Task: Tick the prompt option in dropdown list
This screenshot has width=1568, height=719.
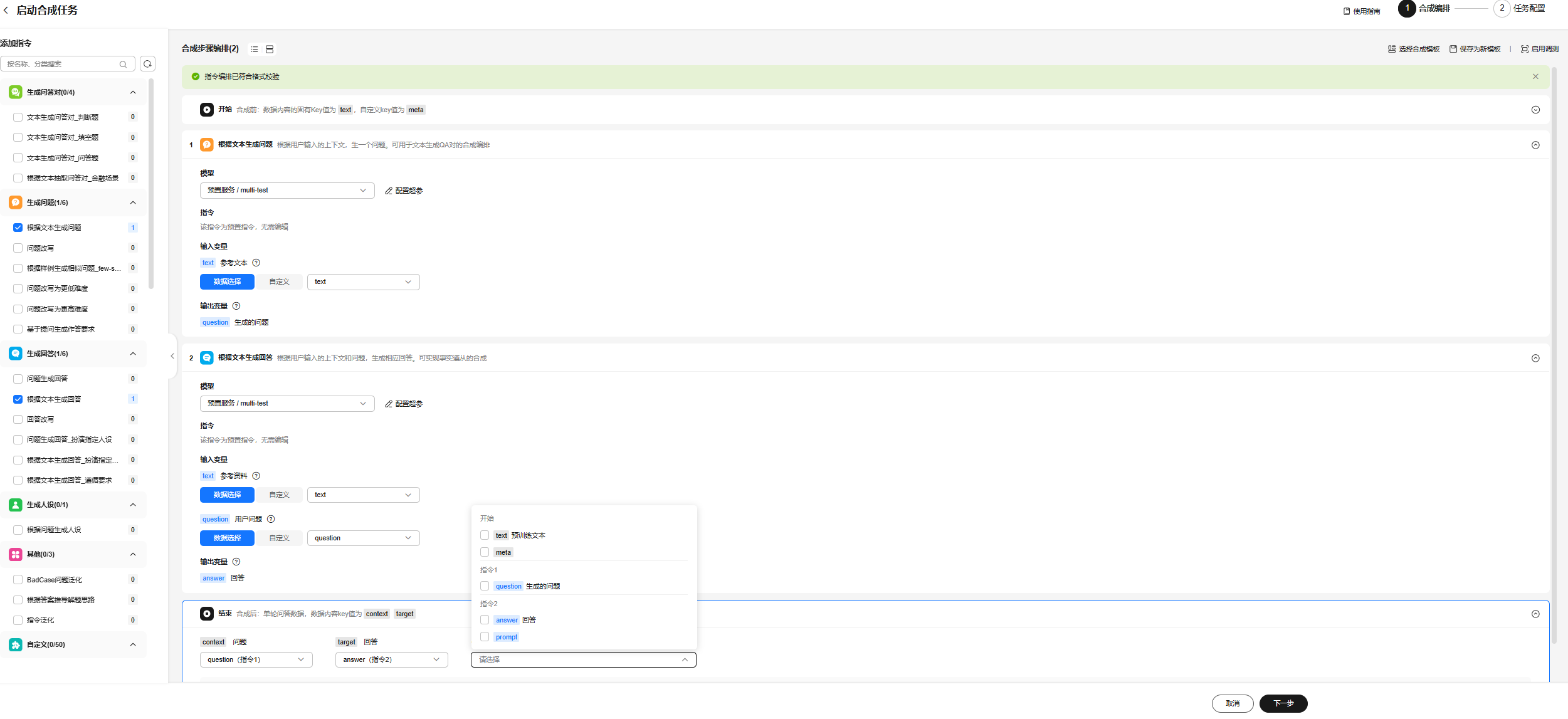Action: click(485, 637)
